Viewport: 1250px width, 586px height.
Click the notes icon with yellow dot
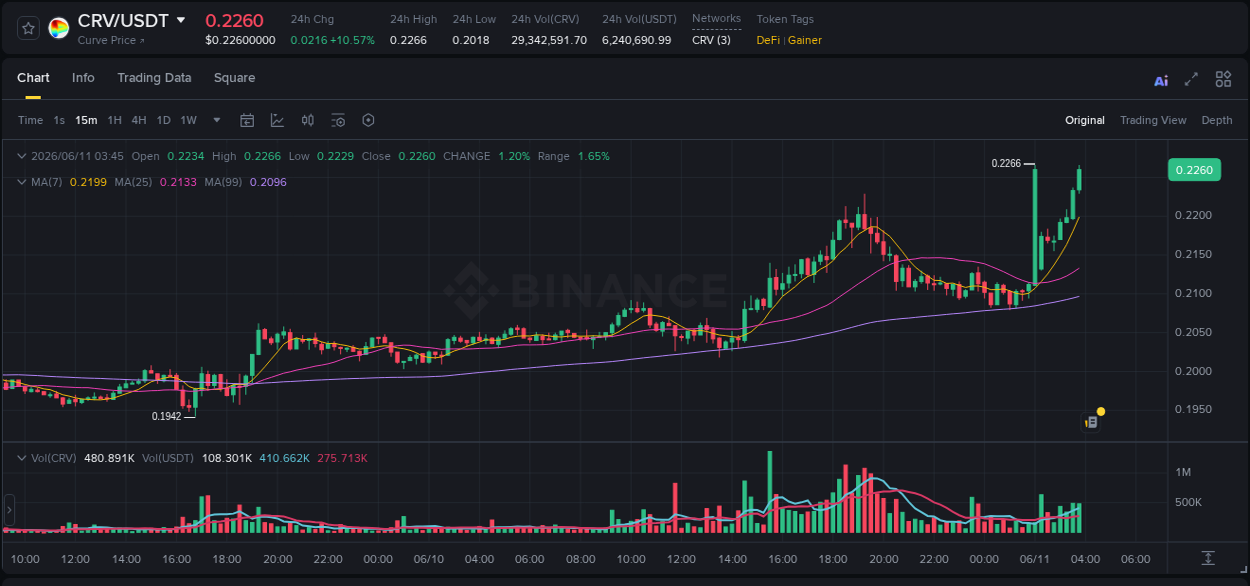(x=1093, y=420)
